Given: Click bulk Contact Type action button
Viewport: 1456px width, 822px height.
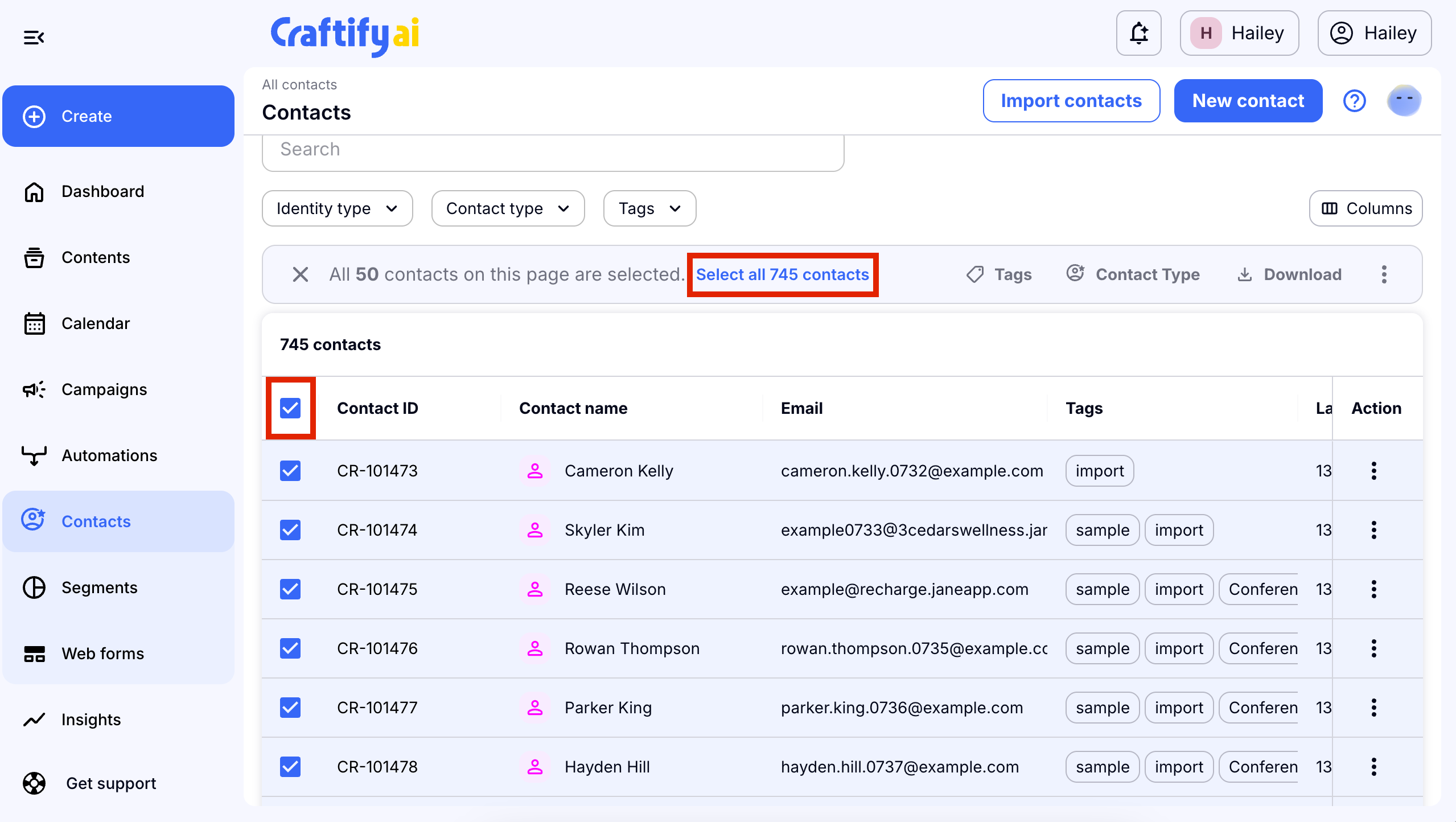Looking at the screenshot, I should pyautogui.click(x=1133, y=274).
